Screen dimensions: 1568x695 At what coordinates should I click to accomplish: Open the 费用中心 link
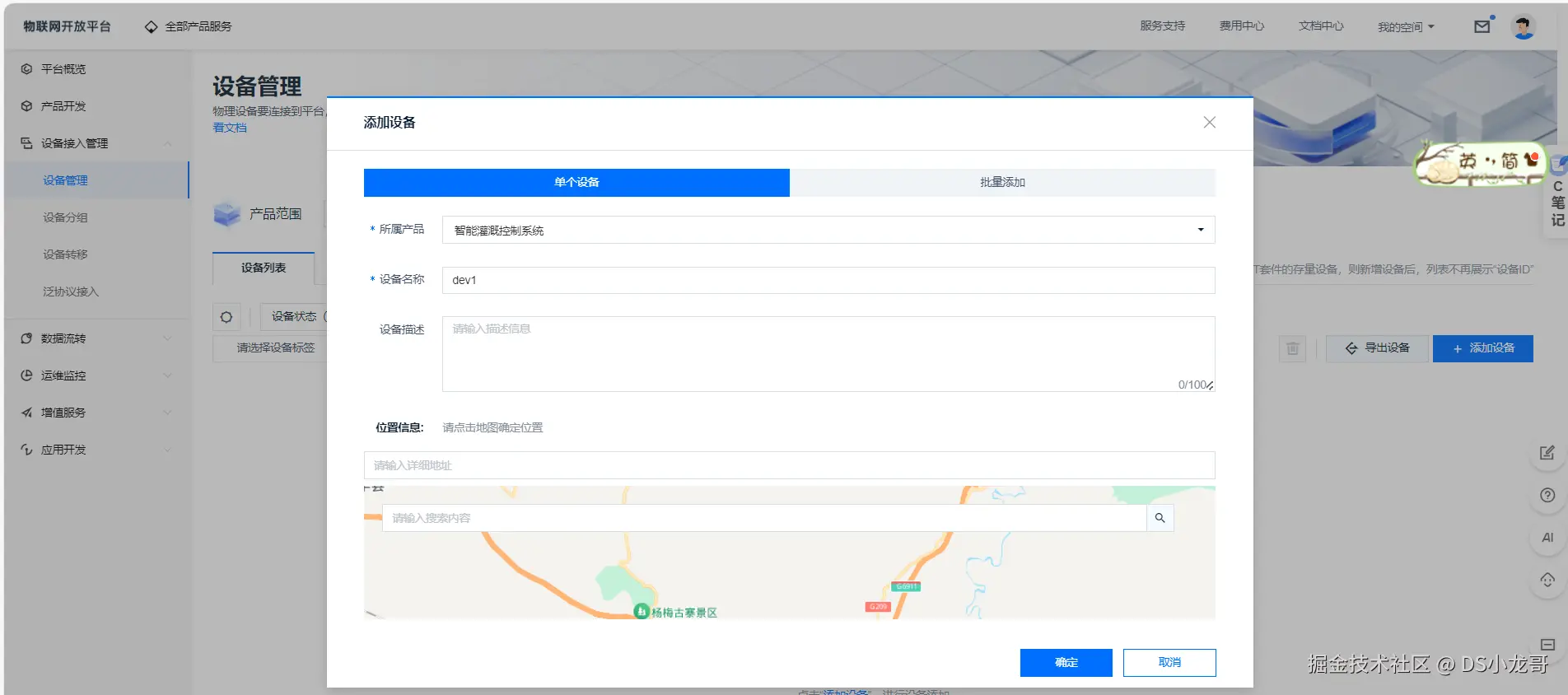click(1242, 26)
